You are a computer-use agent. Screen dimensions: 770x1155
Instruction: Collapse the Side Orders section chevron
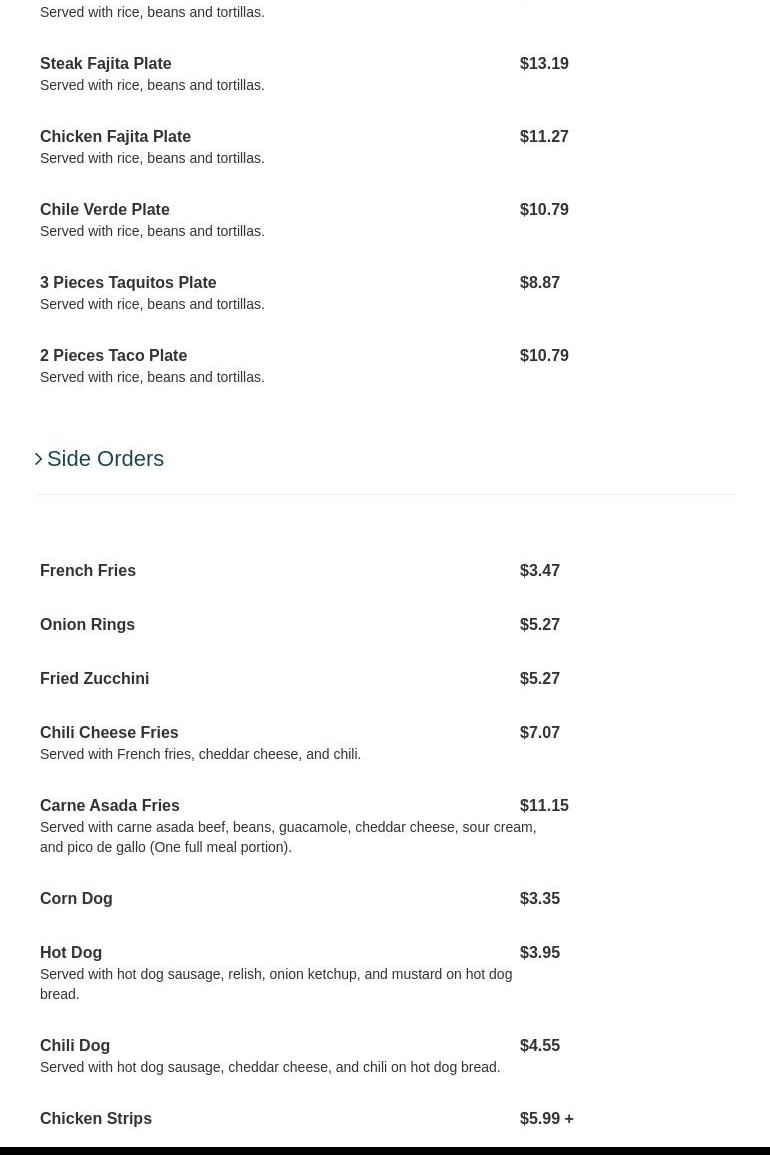click(39, 459)
